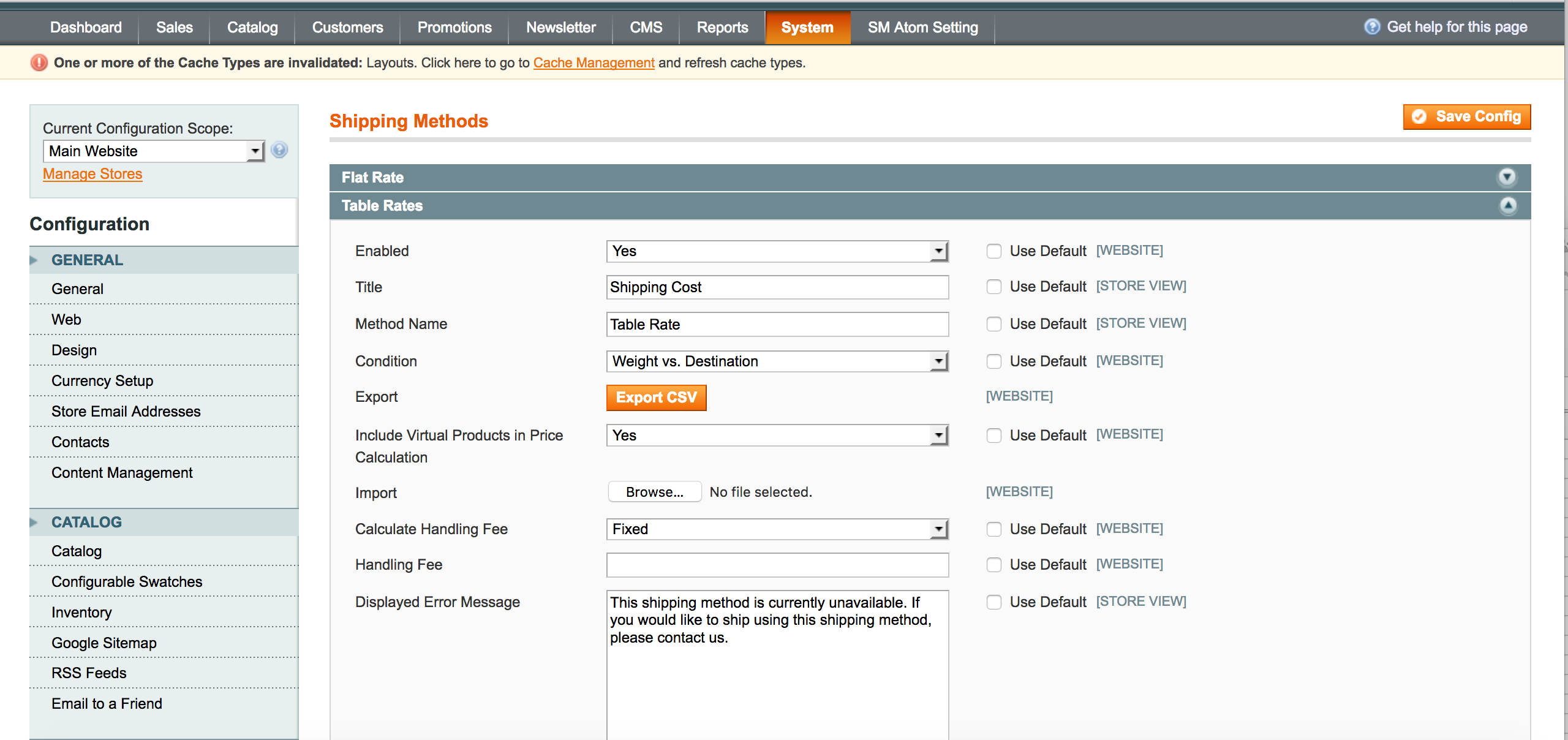Image resolution: width=1568 pixels, height=740 pixels.
Task: Expand the Flat Rate section arrow
Action: tap(1507, 177)
